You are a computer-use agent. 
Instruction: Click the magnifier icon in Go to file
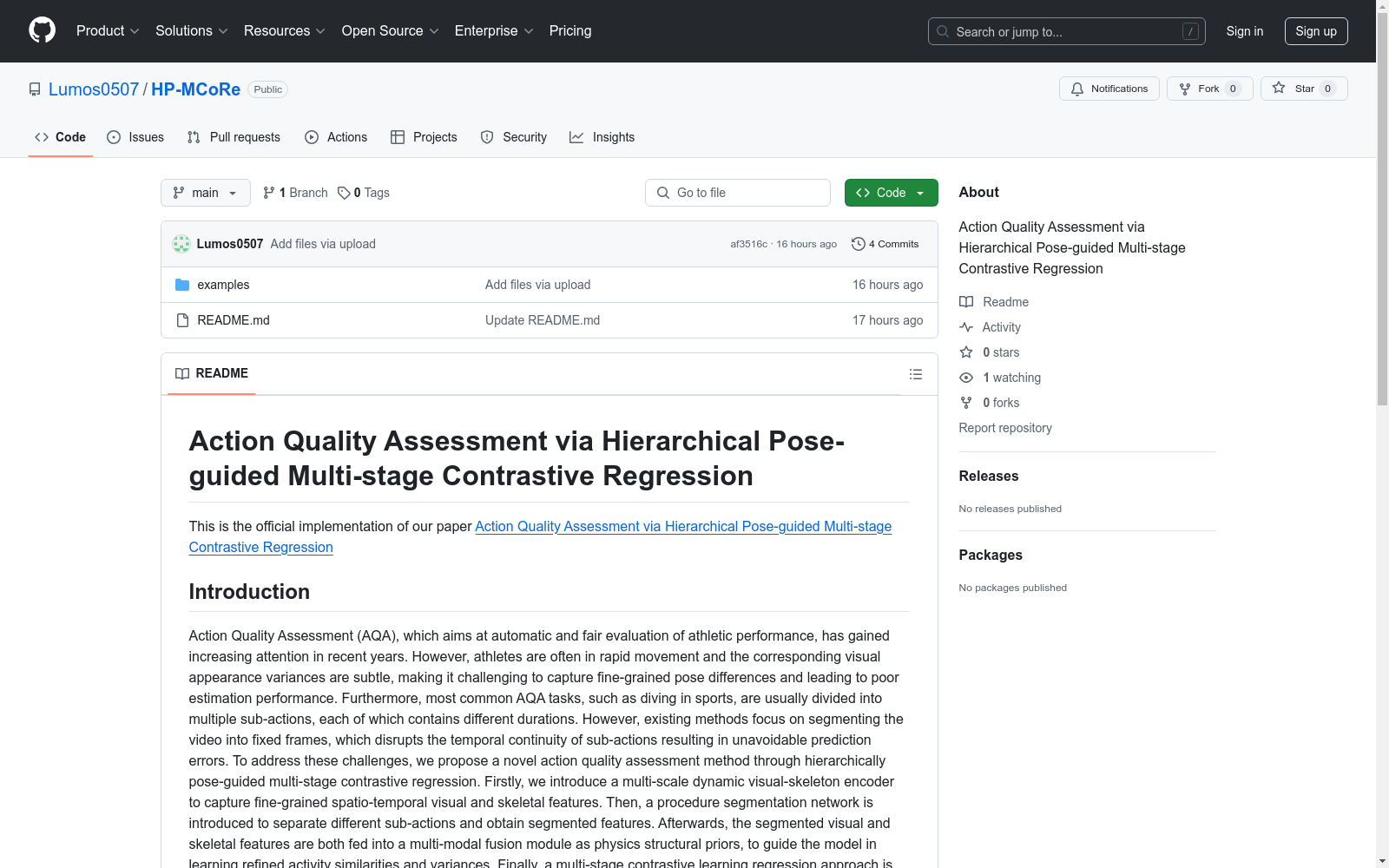pyautogui.click(x=663, y=193)
